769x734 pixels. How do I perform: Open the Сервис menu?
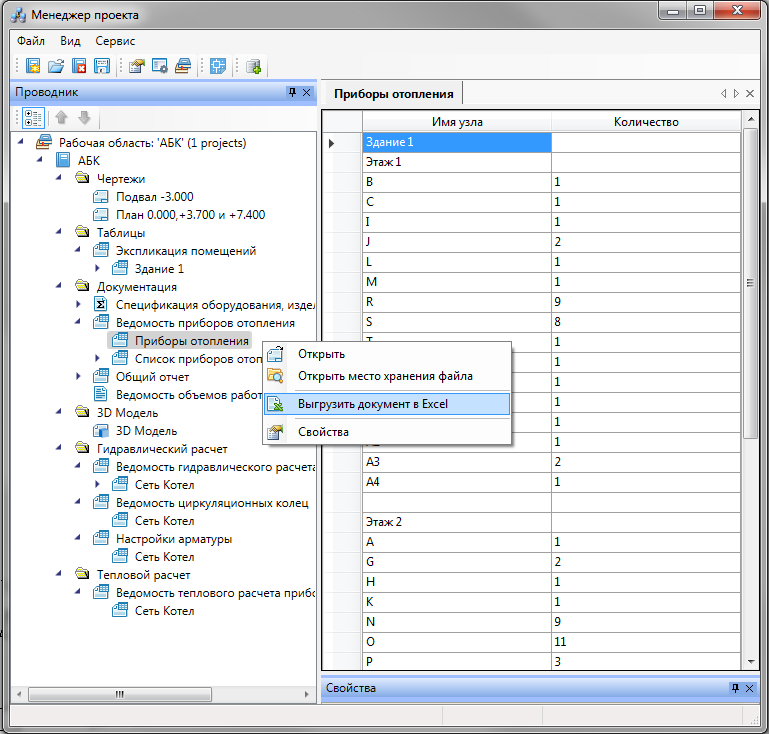click(x=115, y=41)
